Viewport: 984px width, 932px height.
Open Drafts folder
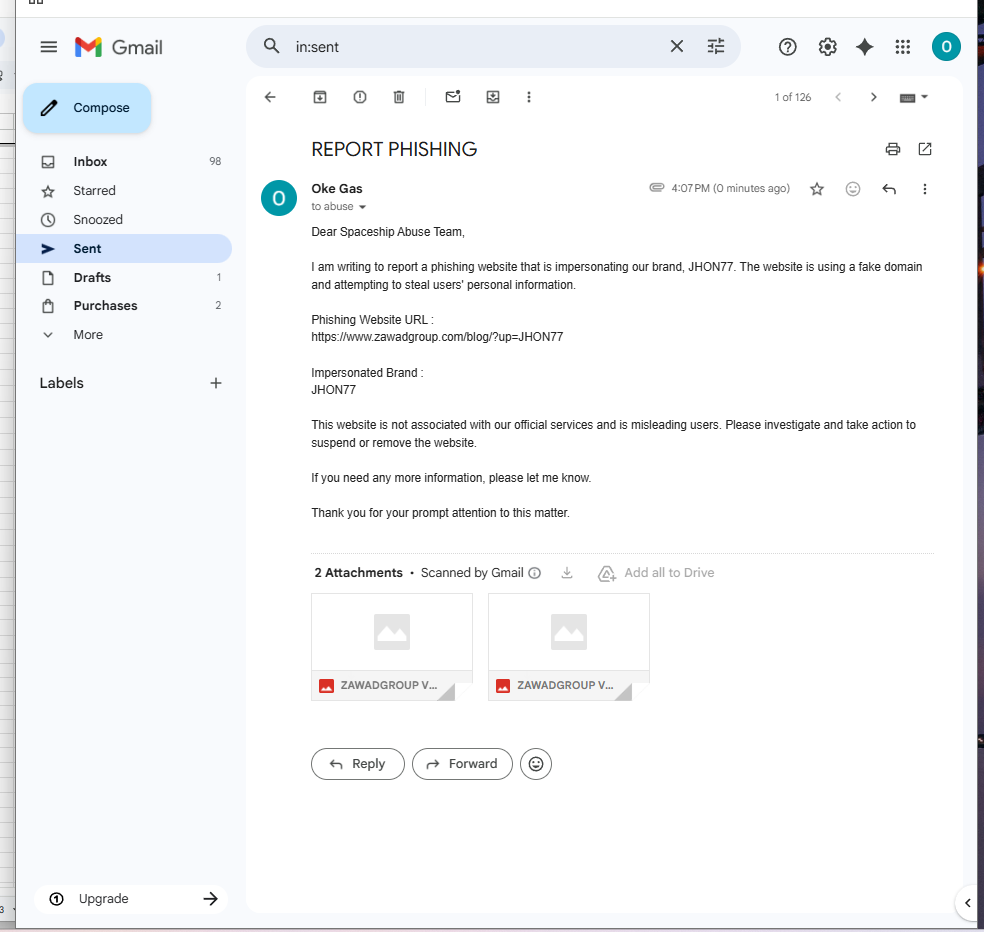point(124,277)
